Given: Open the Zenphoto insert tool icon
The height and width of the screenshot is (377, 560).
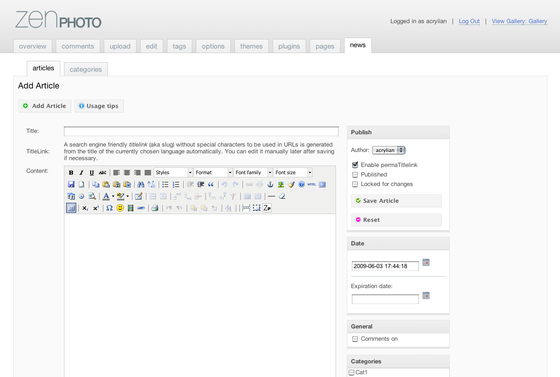Looking at the screenshot, I should [x=267, y=208].
